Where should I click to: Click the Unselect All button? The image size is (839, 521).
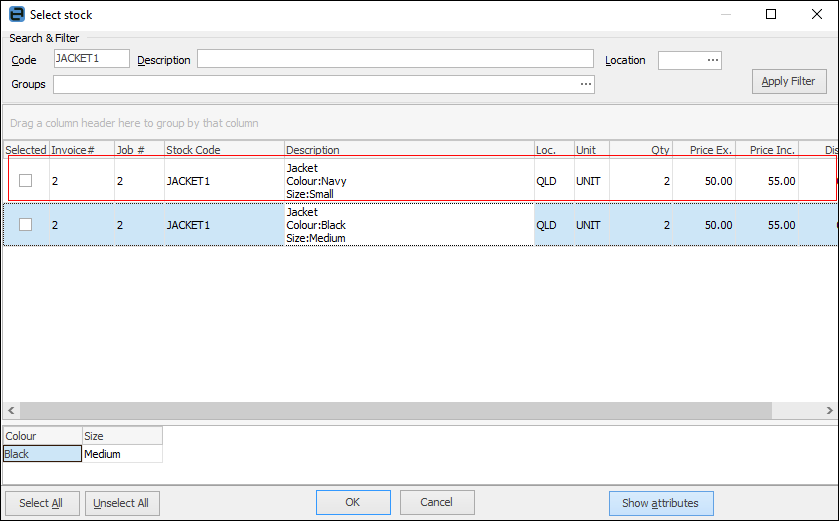(x=122, y=503)
